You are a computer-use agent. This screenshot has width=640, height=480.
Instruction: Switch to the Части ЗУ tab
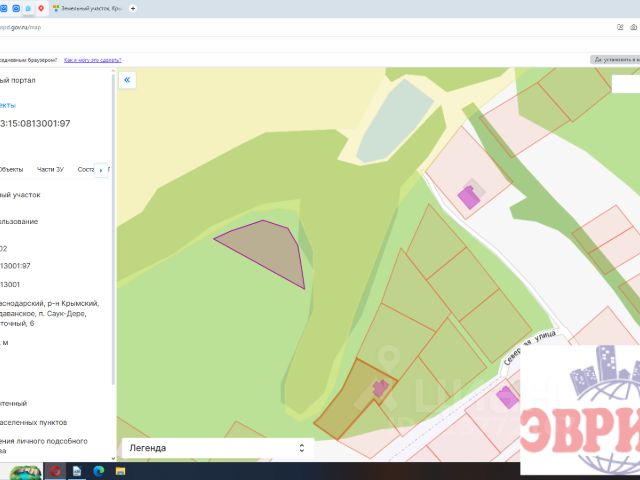50,169
